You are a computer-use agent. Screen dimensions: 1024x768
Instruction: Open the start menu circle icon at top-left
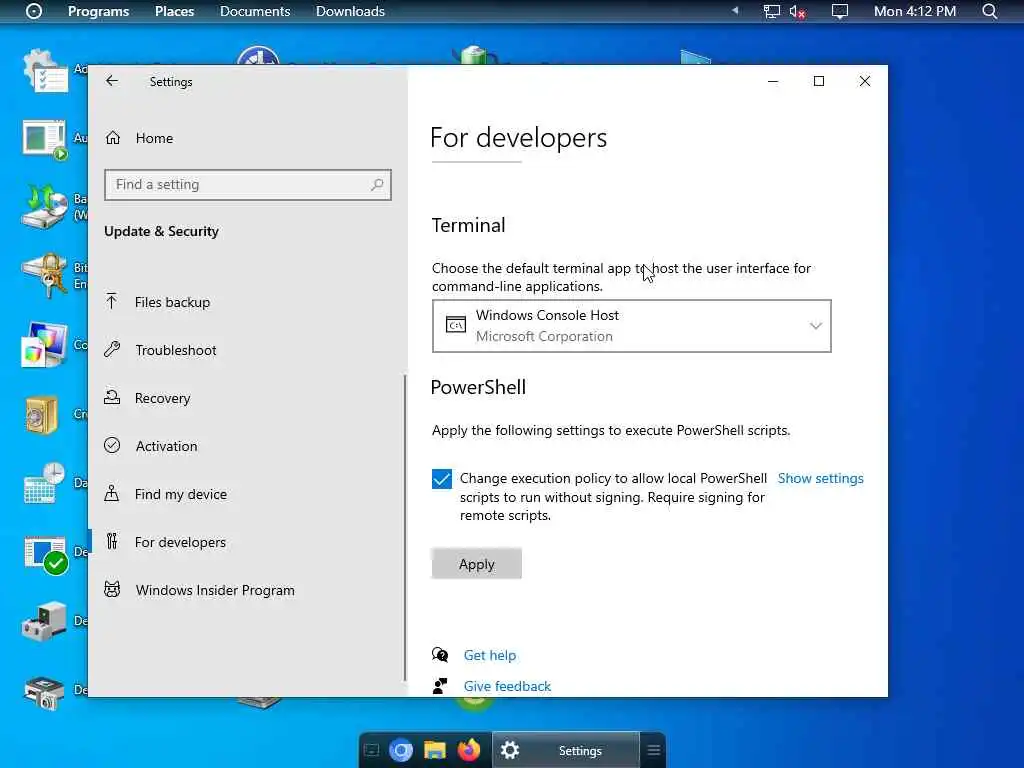[x=34, y=11]
